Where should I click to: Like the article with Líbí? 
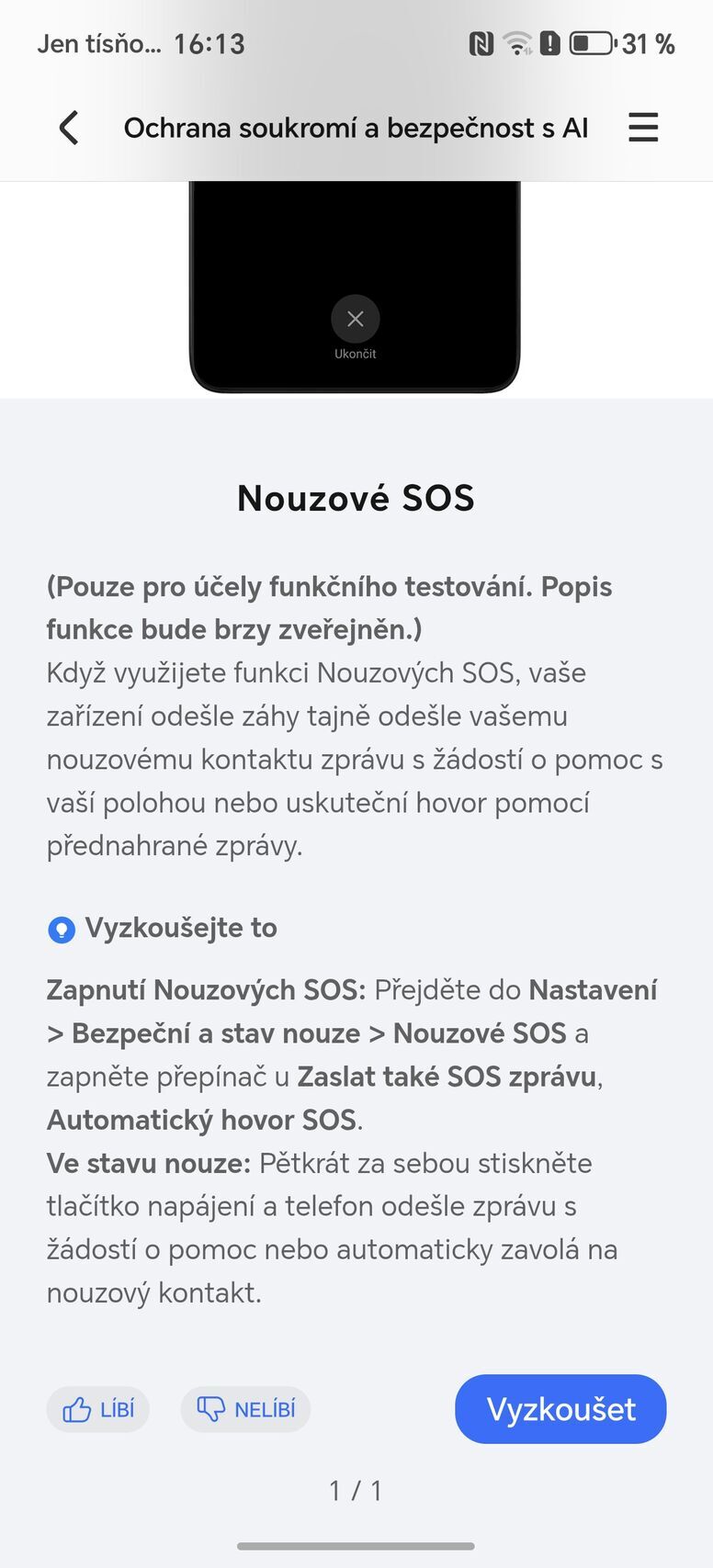tap(98, 1409)
